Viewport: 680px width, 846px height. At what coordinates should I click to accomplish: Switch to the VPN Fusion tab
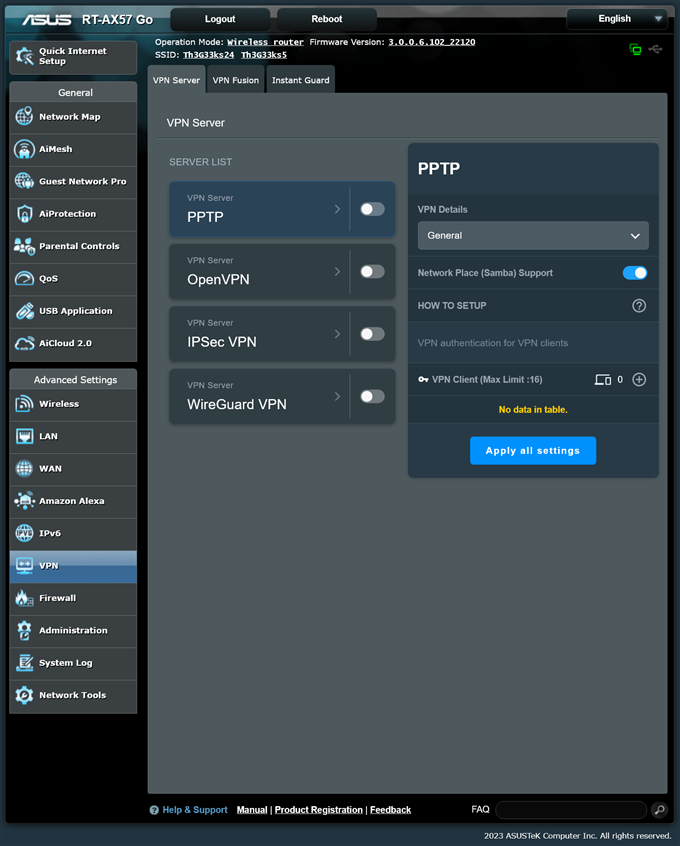(236, 80)
